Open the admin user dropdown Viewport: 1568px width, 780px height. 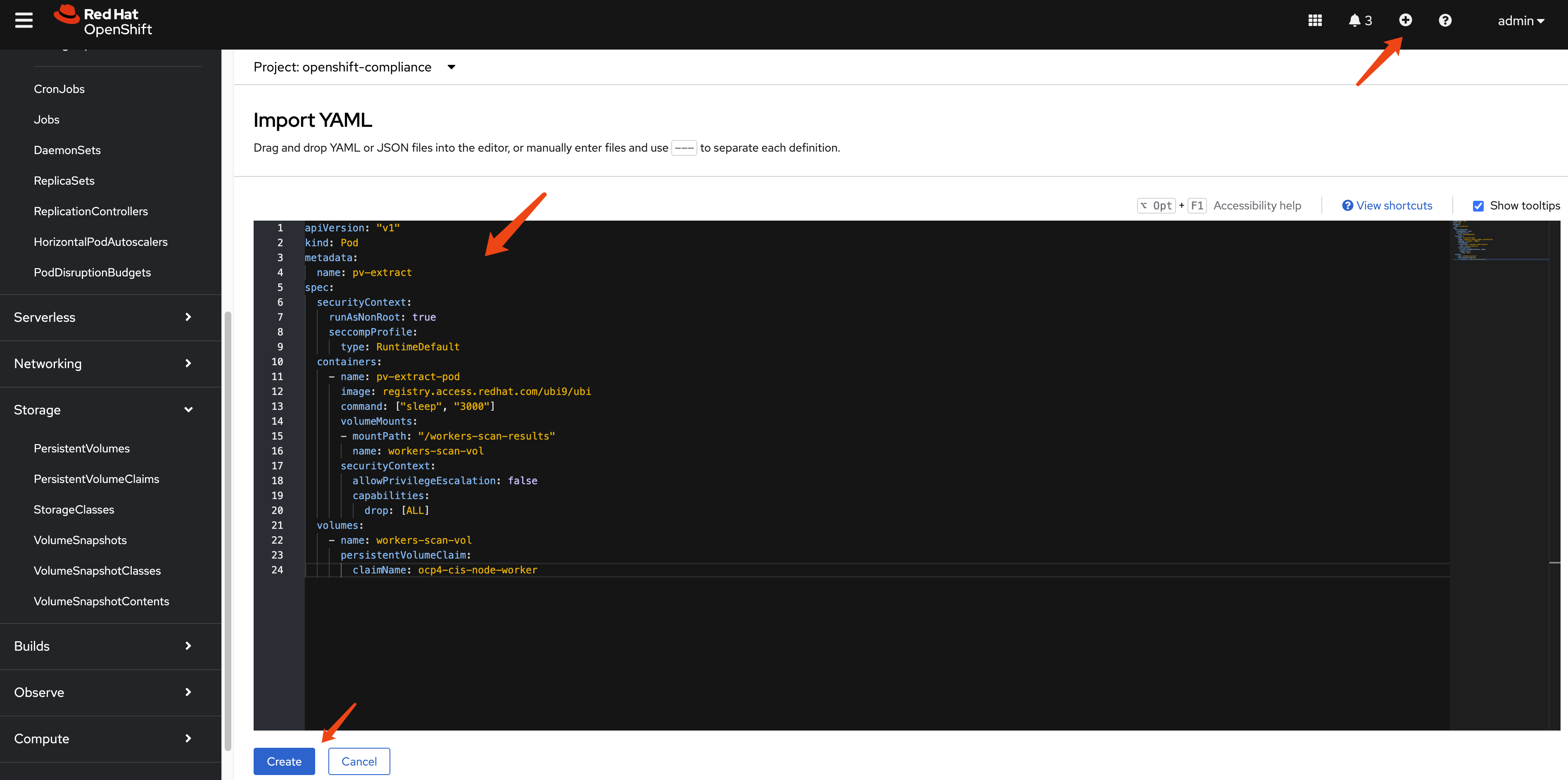click(1520, 21)
